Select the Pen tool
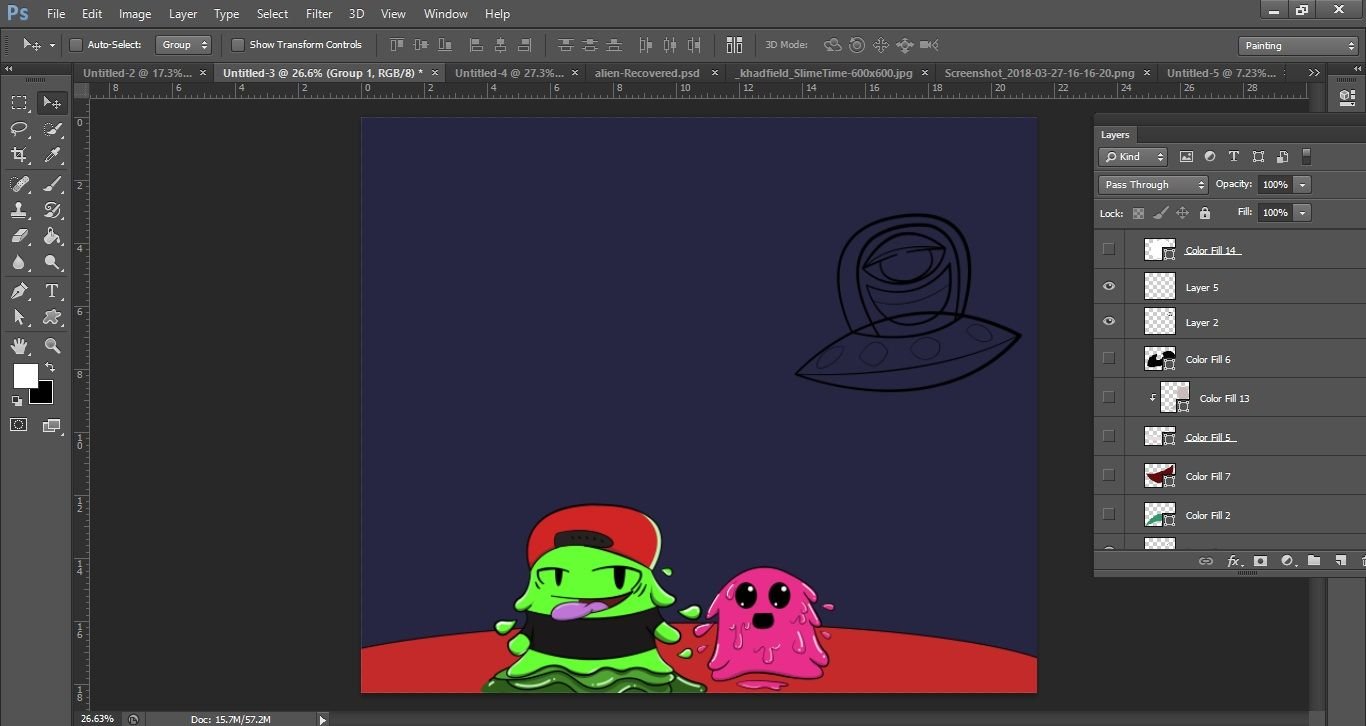The image size is (1366, 726). [x=19, y=291]
